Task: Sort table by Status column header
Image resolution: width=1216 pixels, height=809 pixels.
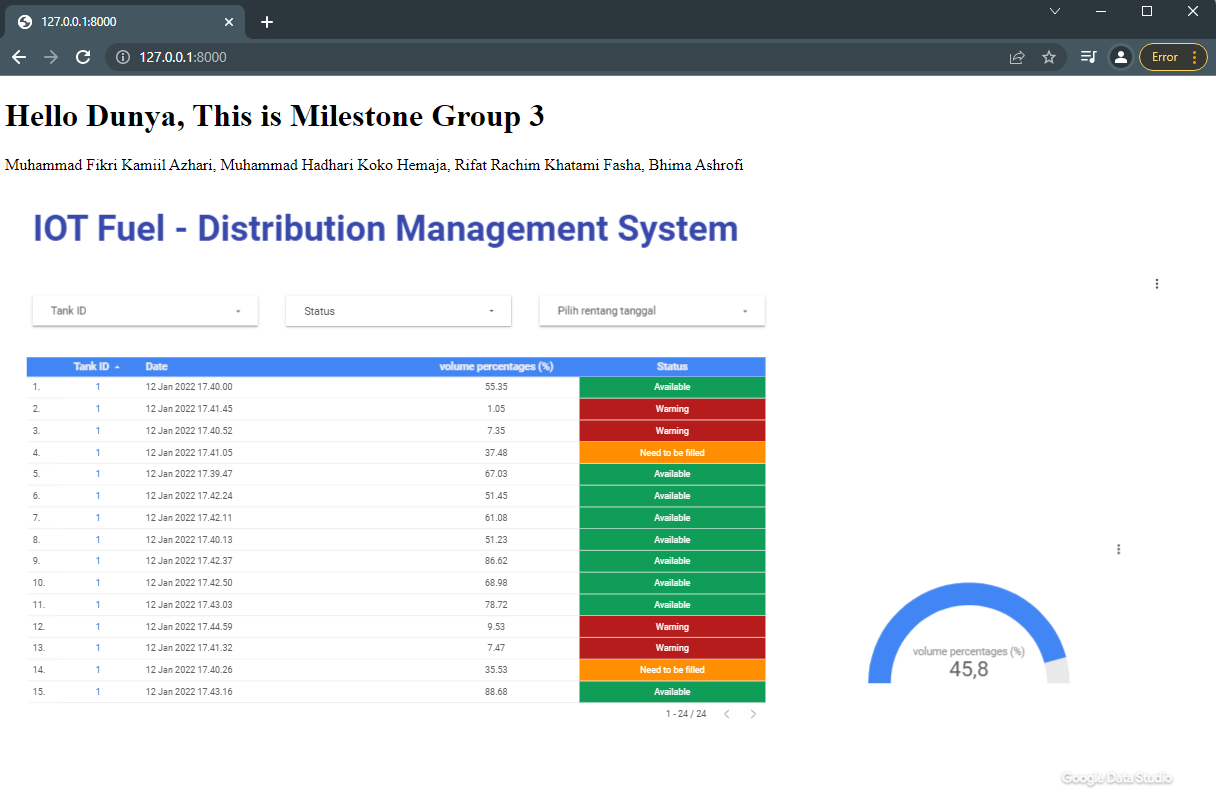Action: (672, 367)
